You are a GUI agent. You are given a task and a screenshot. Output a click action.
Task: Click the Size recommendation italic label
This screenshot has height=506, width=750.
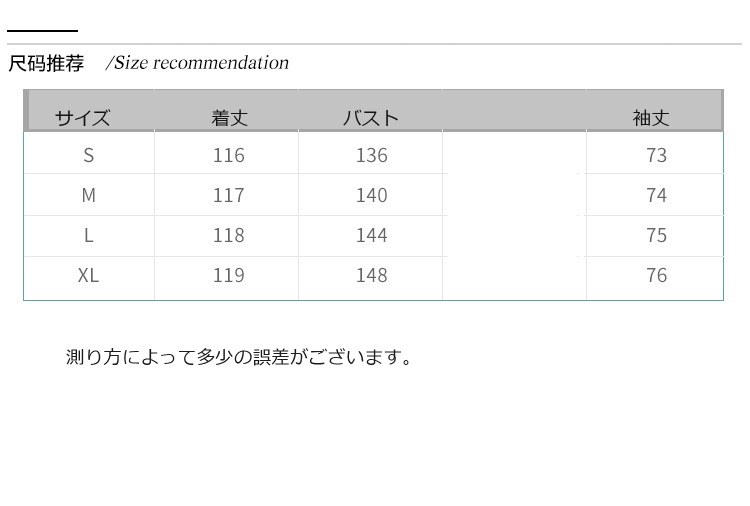coord(198,63)
